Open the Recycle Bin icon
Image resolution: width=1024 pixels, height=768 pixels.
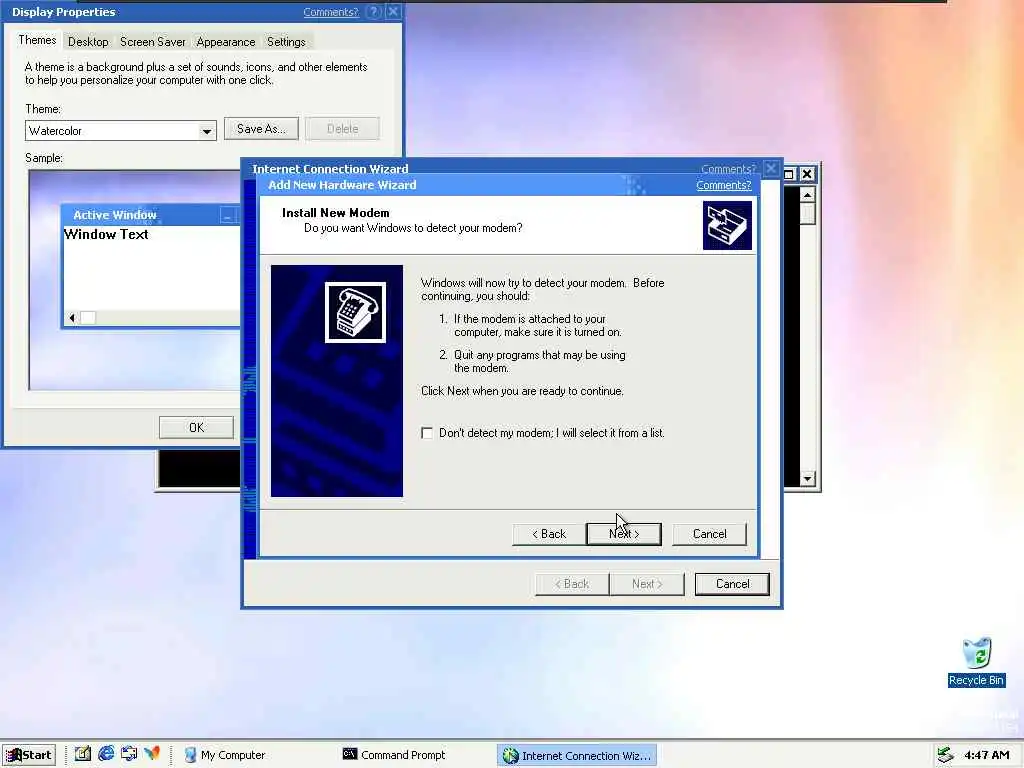pyautogui.click(x=976, y=662)
